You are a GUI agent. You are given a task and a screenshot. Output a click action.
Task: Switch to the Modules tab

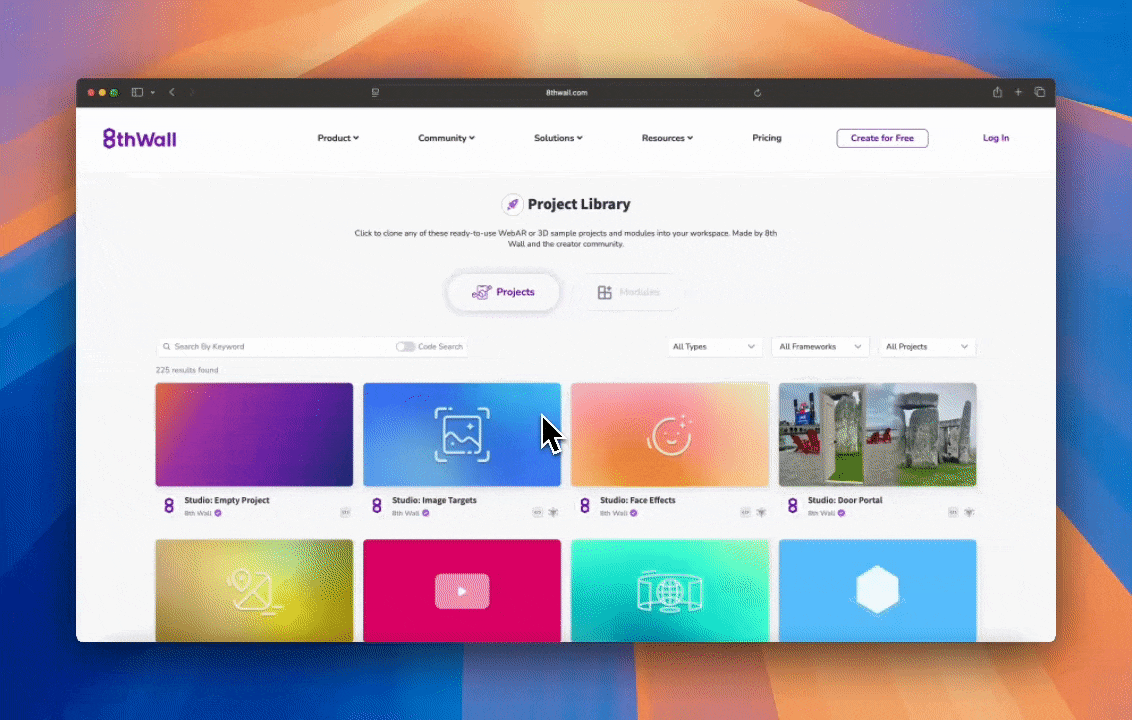[630, 292]
